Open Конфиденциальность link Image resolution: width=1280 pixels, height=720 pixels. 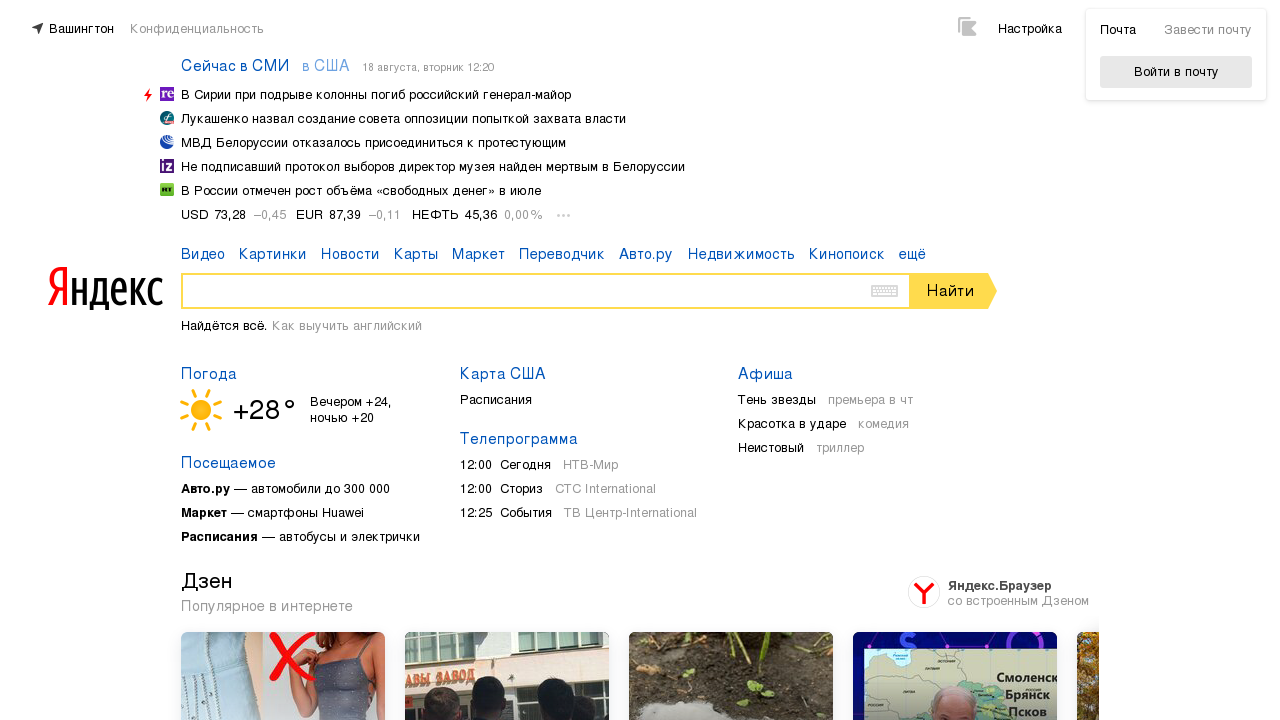[197, 29]
